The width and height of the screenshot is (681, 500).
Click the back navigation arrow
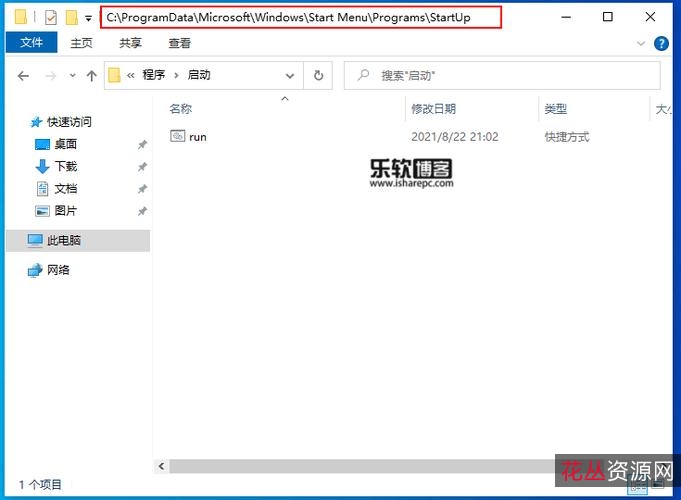click(x=23, y=76)
